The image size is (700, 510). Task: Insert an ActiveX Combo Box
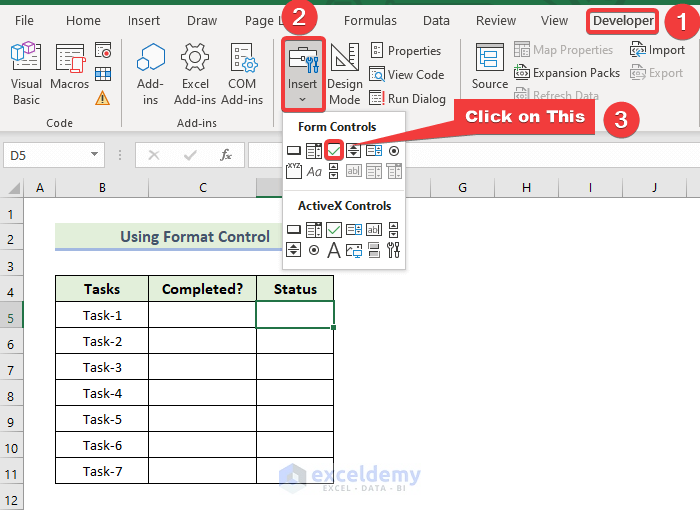click(314, 230)
